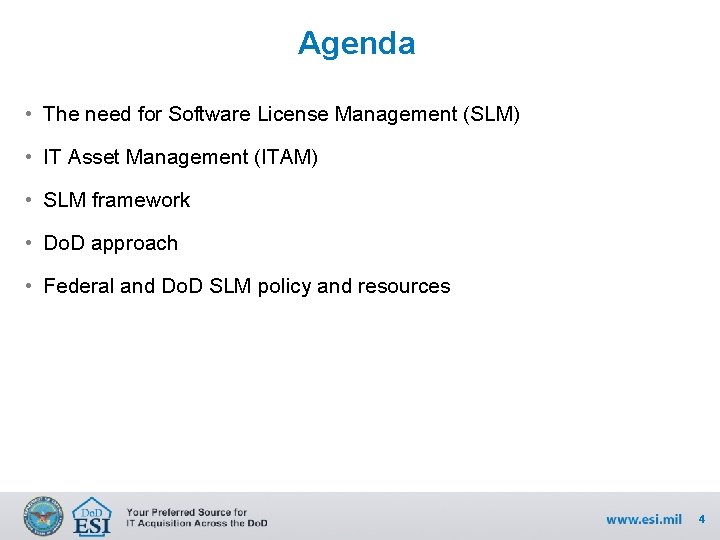This screenshot has width=720, height=540.
Task: Click 'IT Acquisition Across the DoD' footer text
Action: coord(197,523)
